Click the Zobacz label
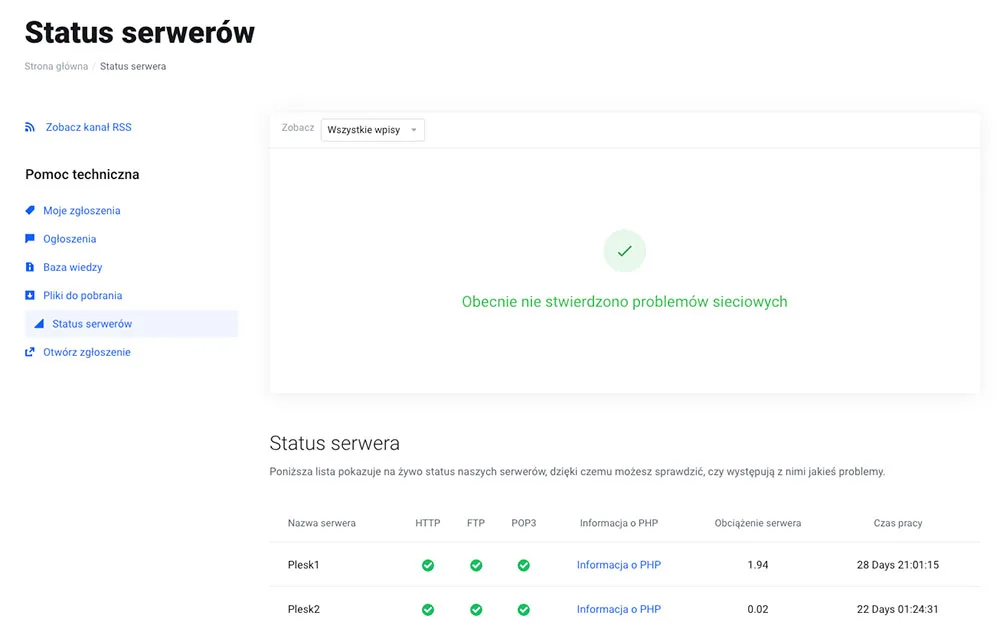Image resolution: width=1000 pixels, height=632 pixels. click(x=298, y=128)
